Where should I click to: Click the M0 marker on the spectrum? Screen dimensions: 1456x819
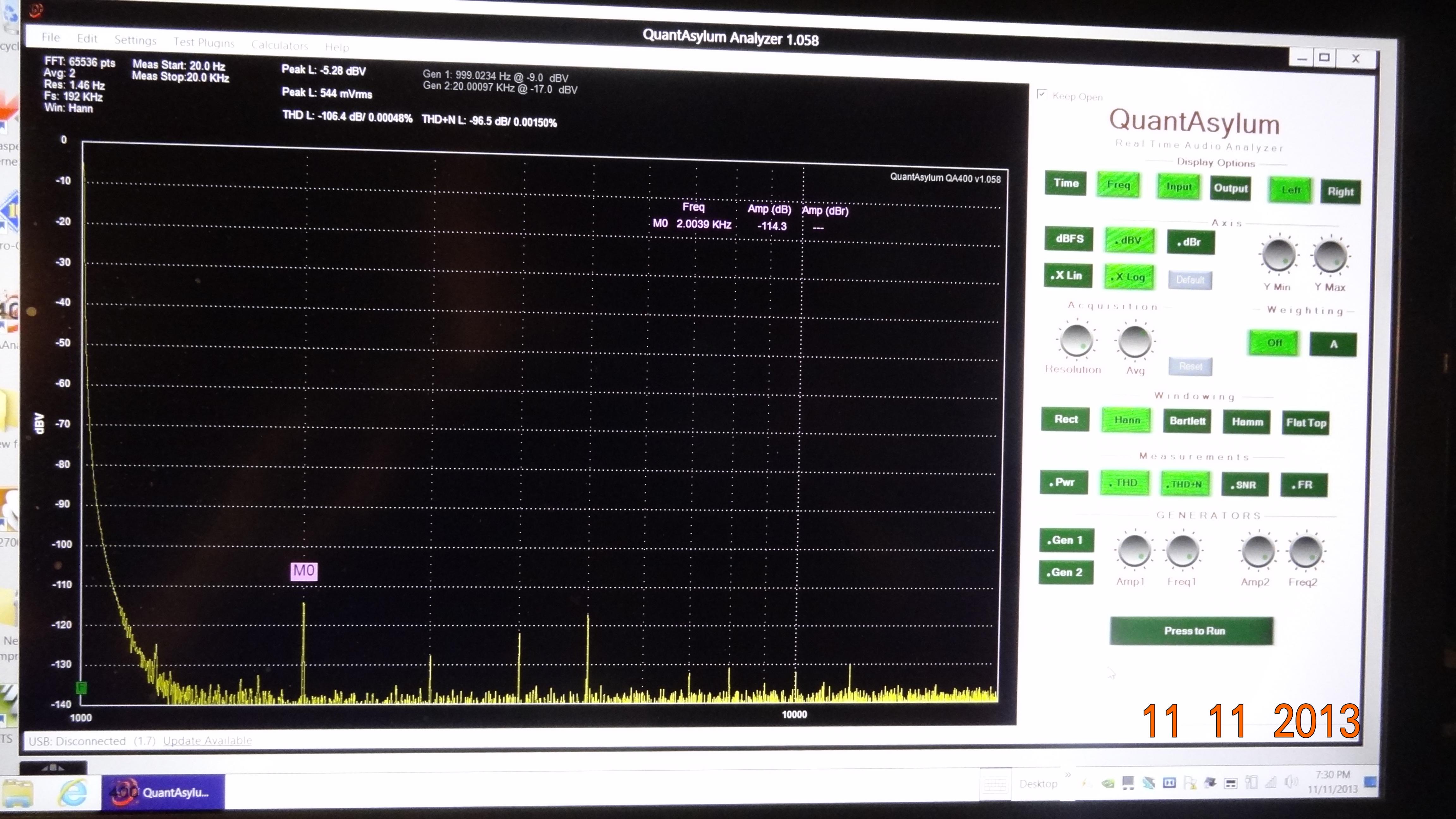tap(304, 571)
